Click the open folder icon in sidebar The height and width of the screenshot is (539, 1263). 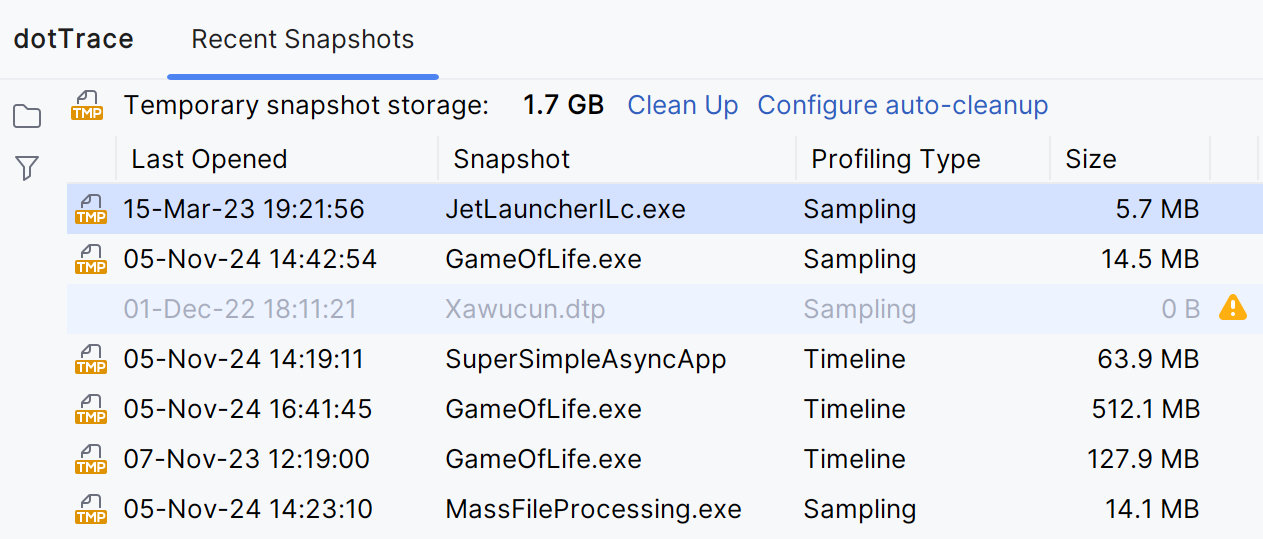pos(27,117)
